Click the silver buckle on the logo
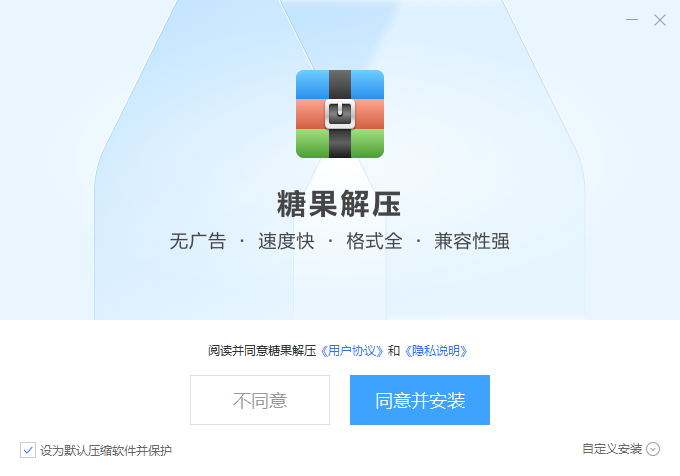680x476 pixels. pyautogui.click(x=340, y=114)
